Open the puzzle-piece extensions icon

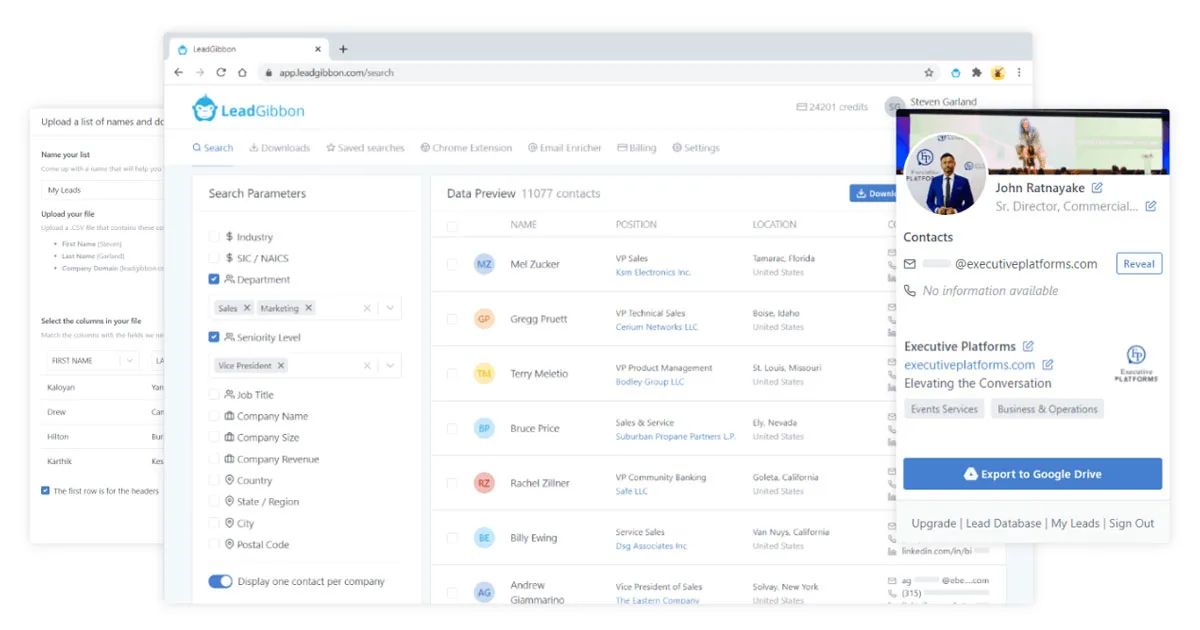[x=976, y=73]
